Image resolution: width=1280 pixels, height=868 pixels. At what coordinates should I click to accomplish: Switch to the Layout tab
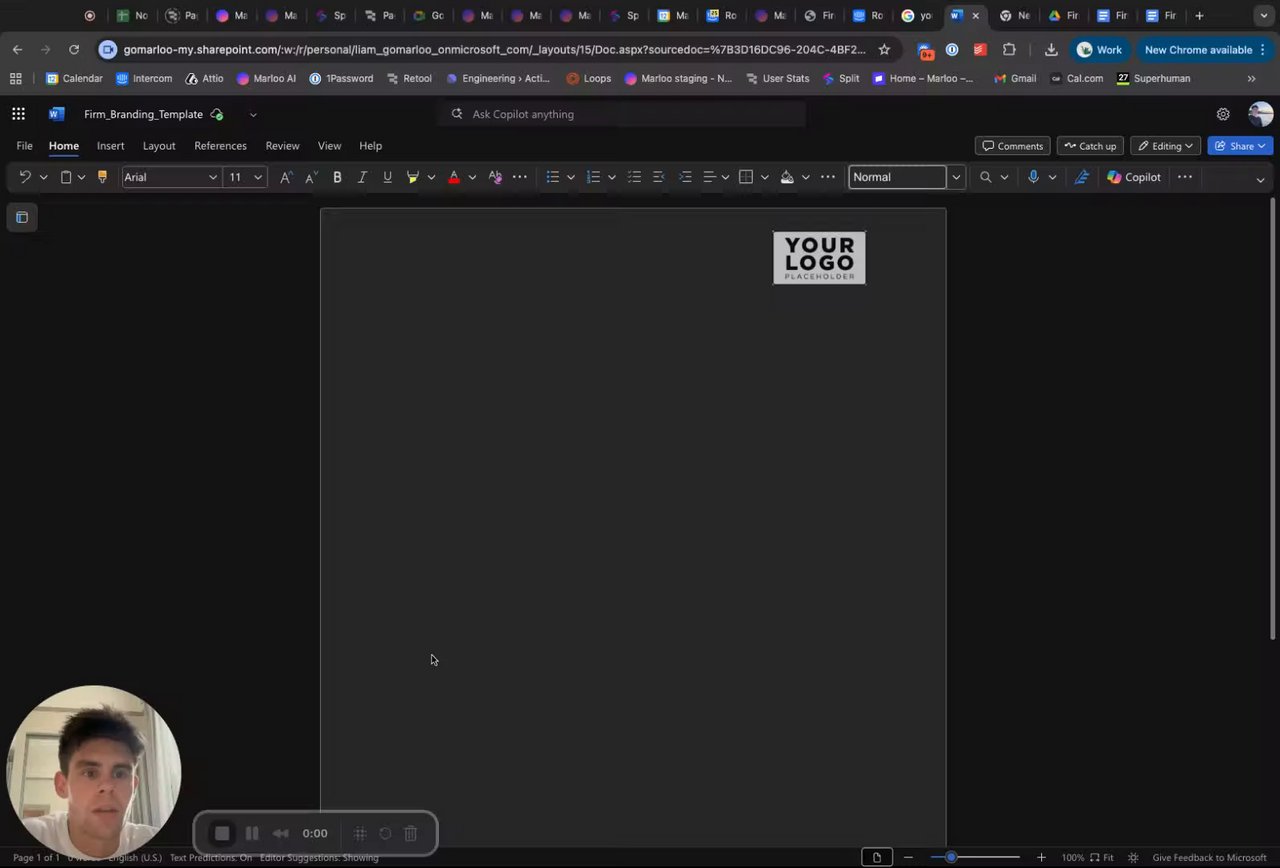click(159, 146)
